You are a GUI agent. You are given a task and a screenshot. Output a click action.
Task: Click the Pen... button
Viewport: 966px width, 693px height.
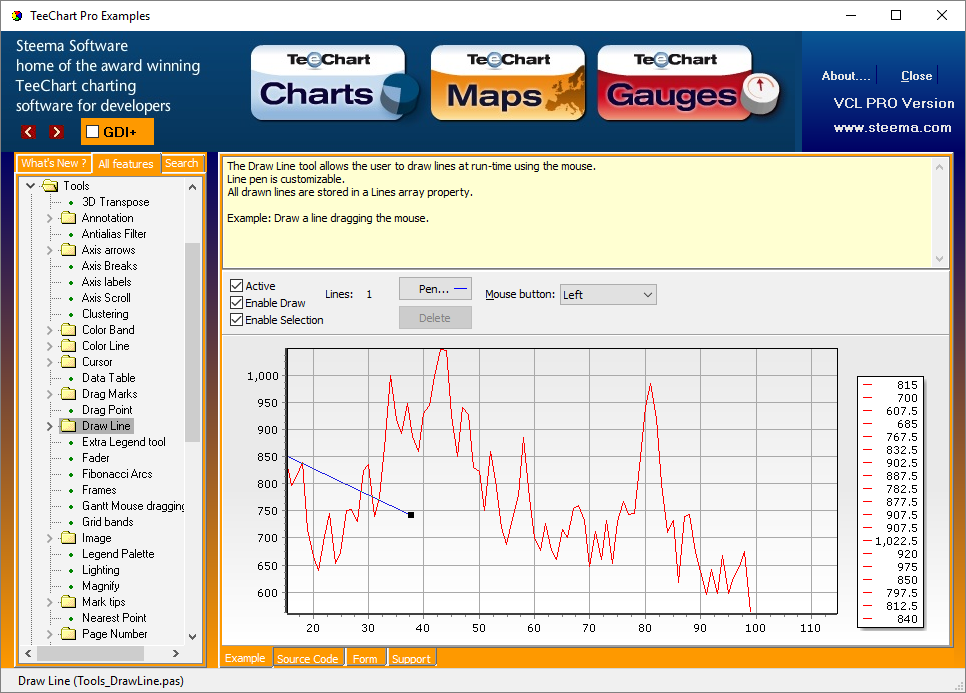pos(435,289)
